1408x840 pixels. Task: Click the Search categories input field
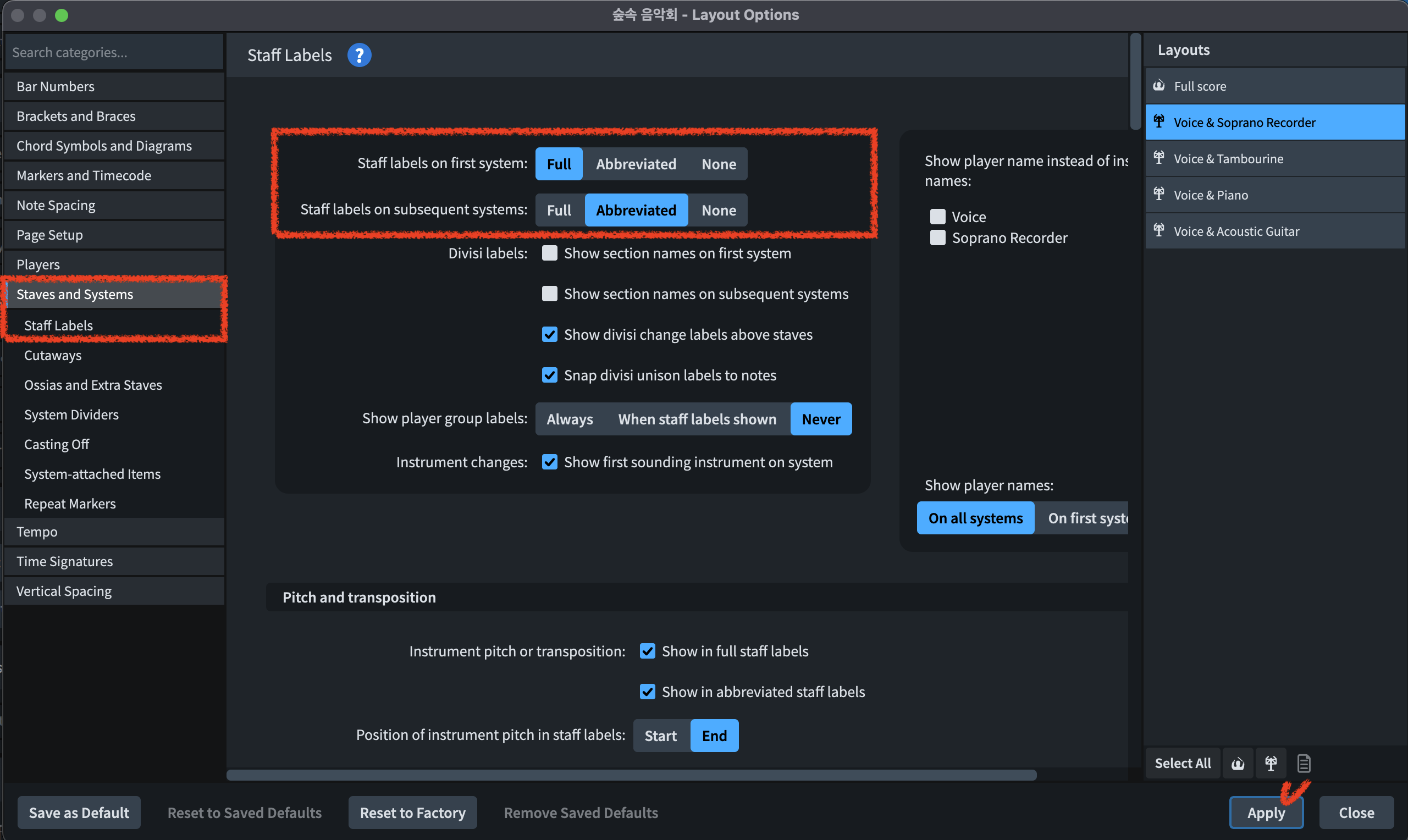(113, 52)
